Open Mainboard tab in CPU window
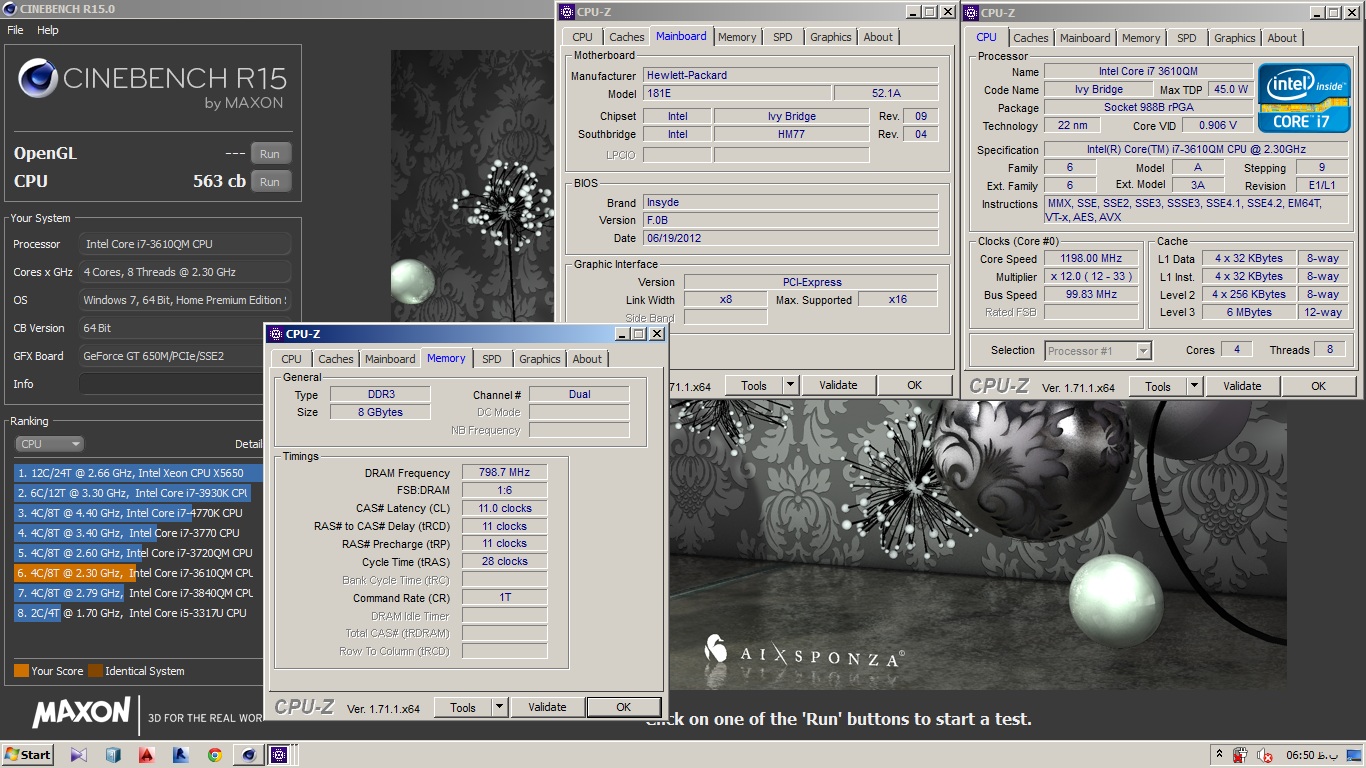Screen dimensions: 1366x768 pos(1085,38)
